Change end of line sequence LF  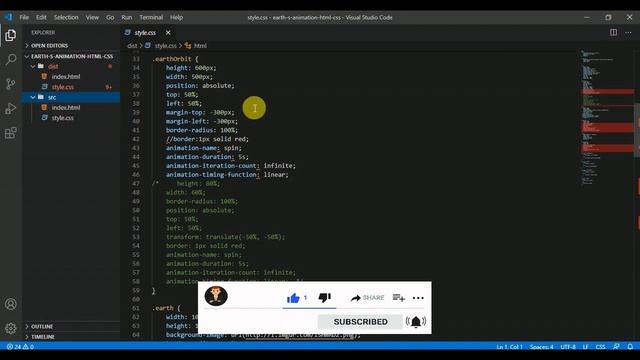click(x=585, y=347)
